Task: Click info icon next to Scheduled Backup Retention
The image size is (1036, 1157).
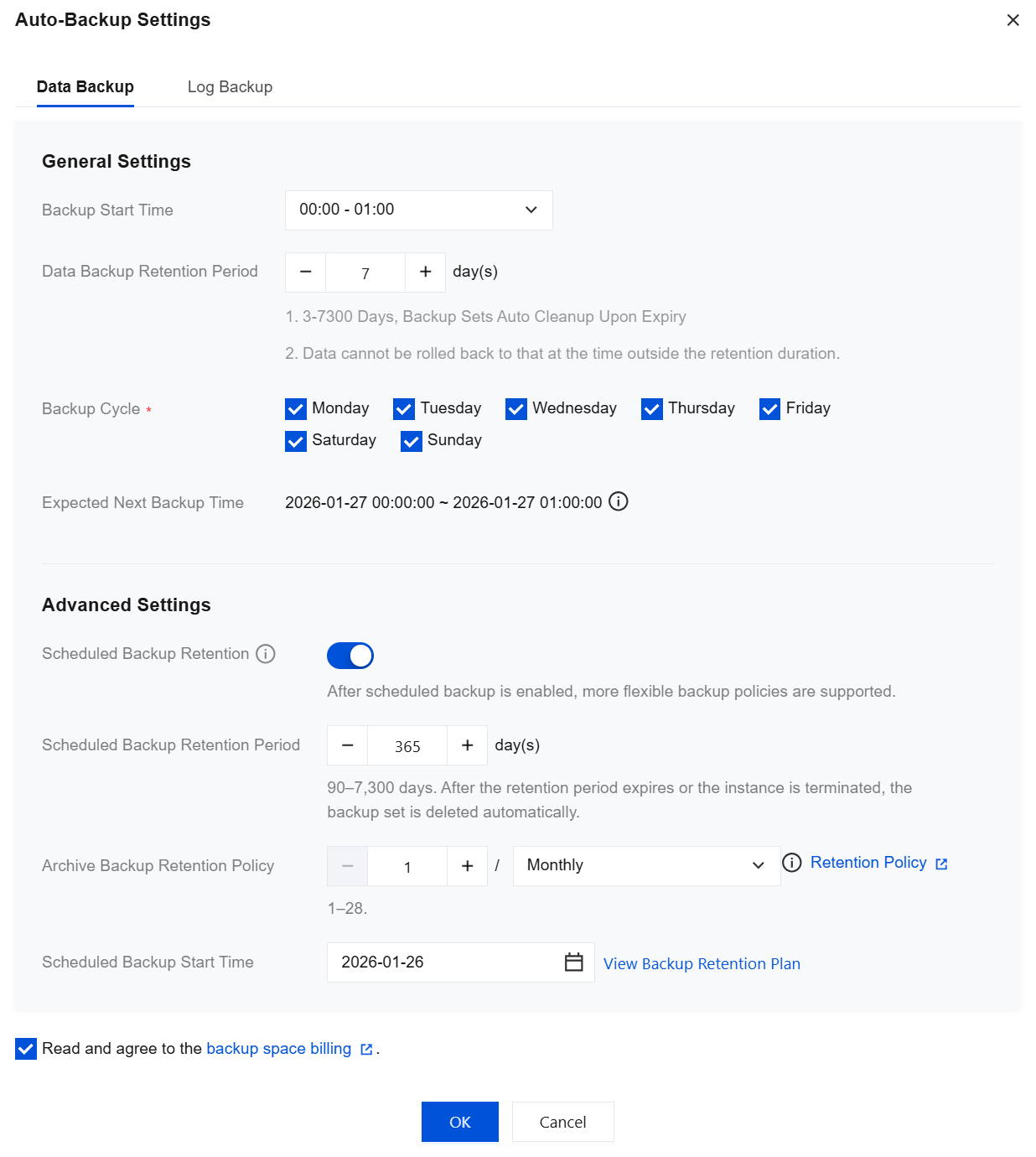Action: (266, 654)
